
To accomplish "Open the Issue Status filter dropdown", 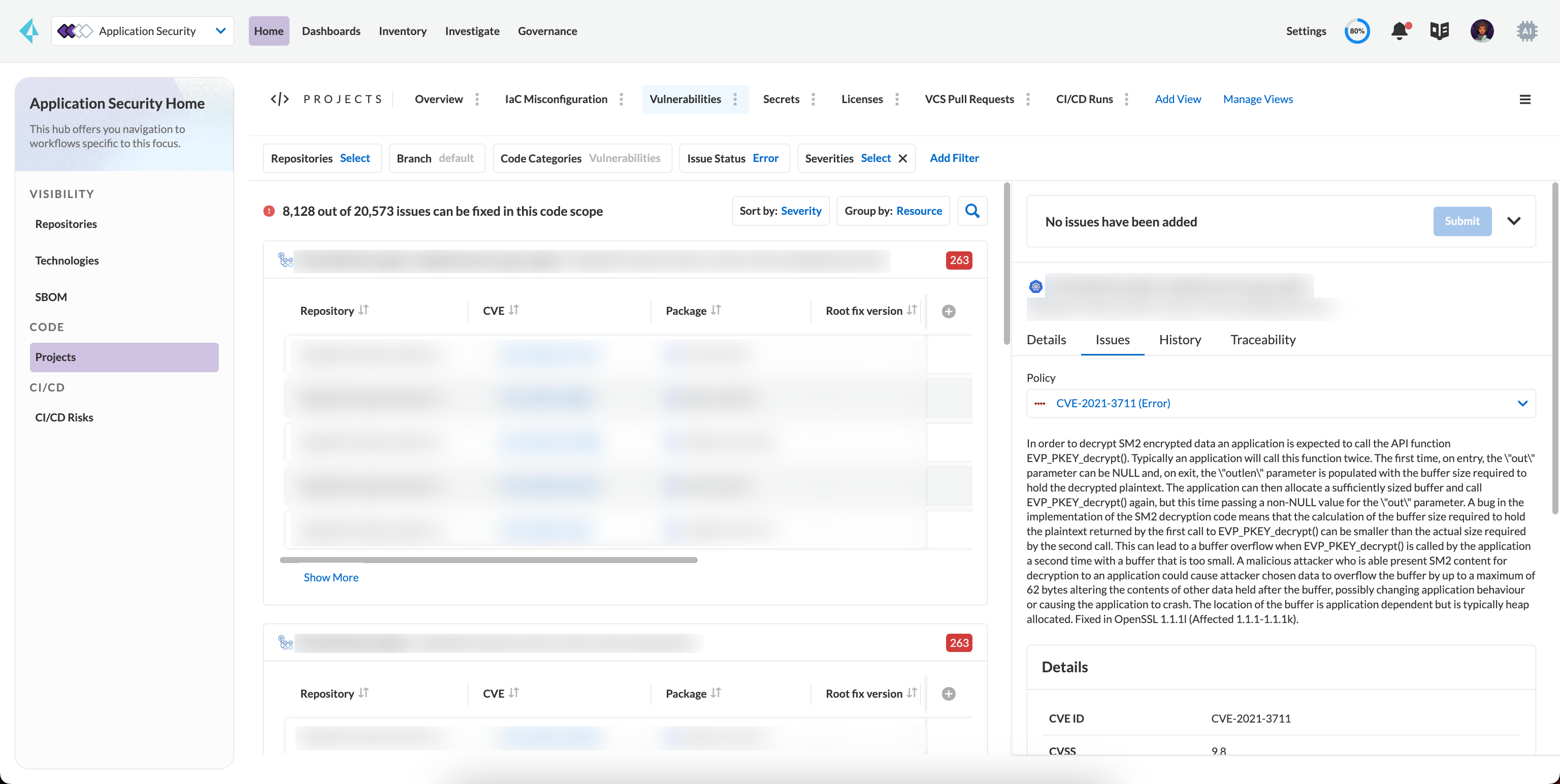I will [x=734, y=158].
